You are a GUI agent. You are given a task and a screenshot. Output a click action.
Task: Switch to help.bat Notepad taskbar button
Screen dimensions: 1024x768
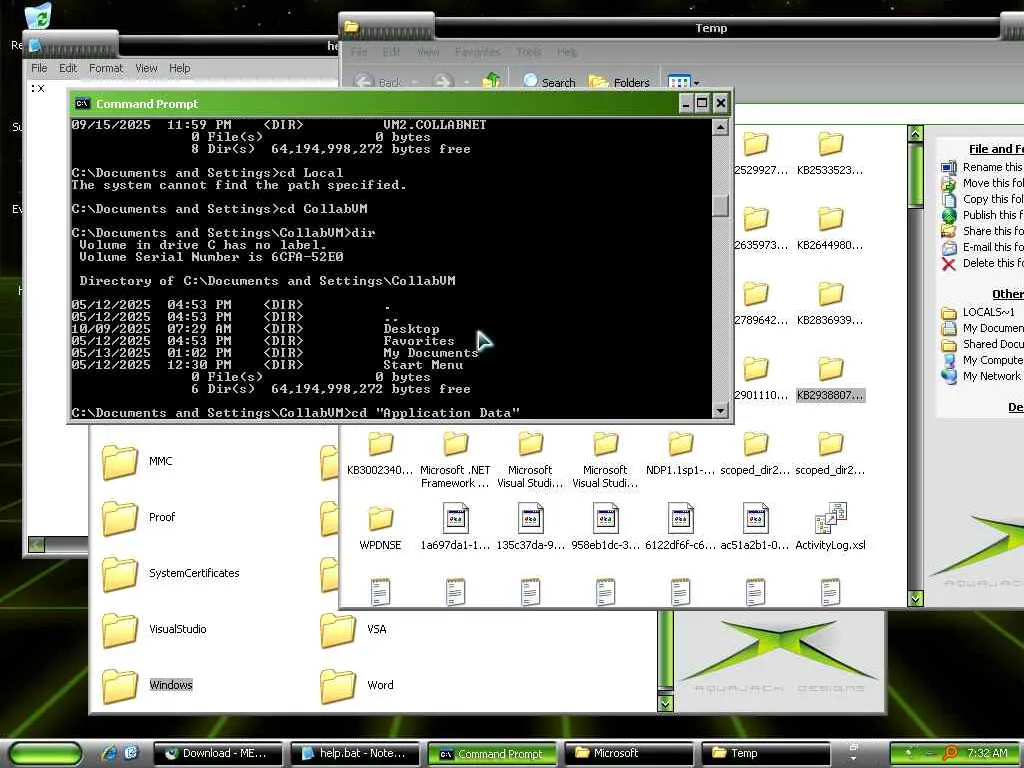pos(355,754)
